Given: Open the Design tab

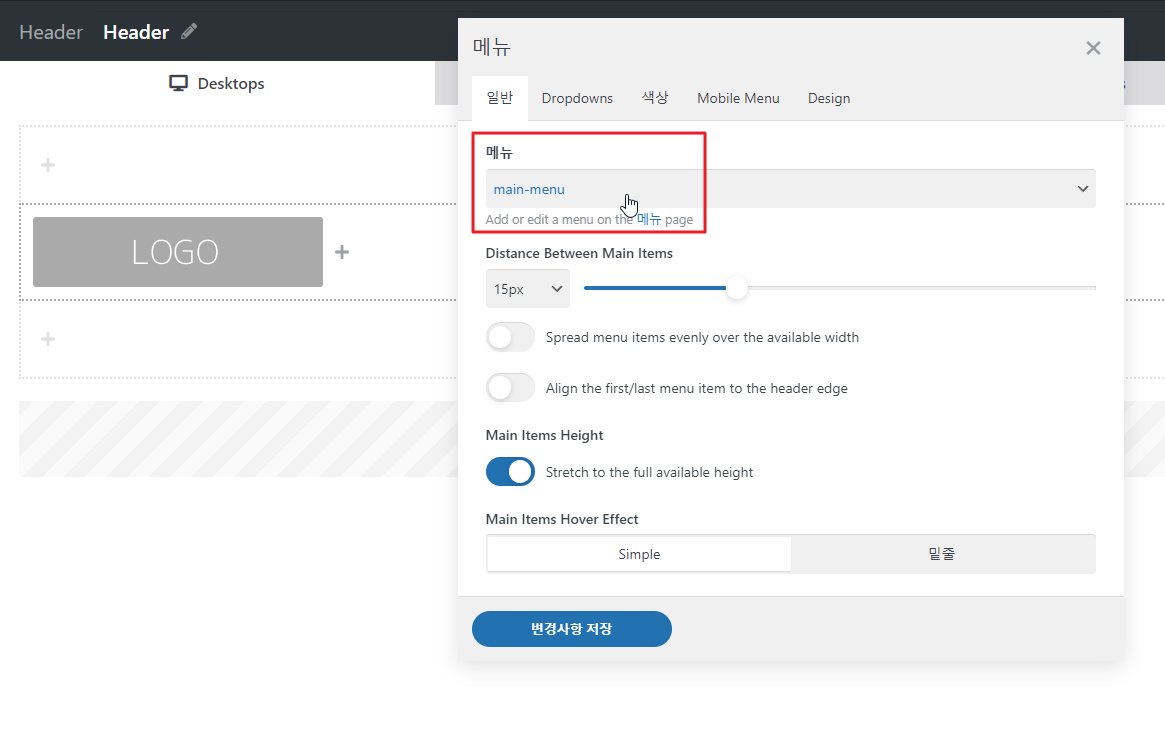Looking at the screenshot, I should tap(828, 98).
